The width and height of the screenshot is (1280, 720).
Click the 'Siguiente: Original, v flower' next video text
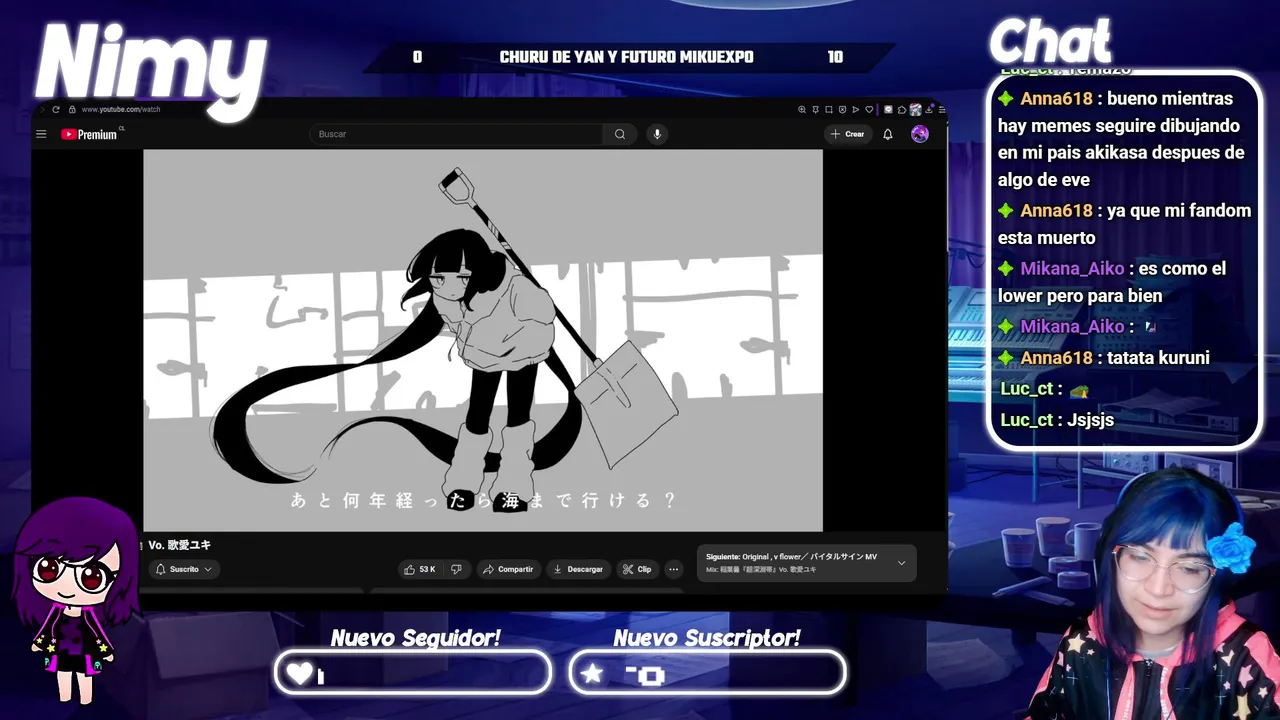(790, 556)
